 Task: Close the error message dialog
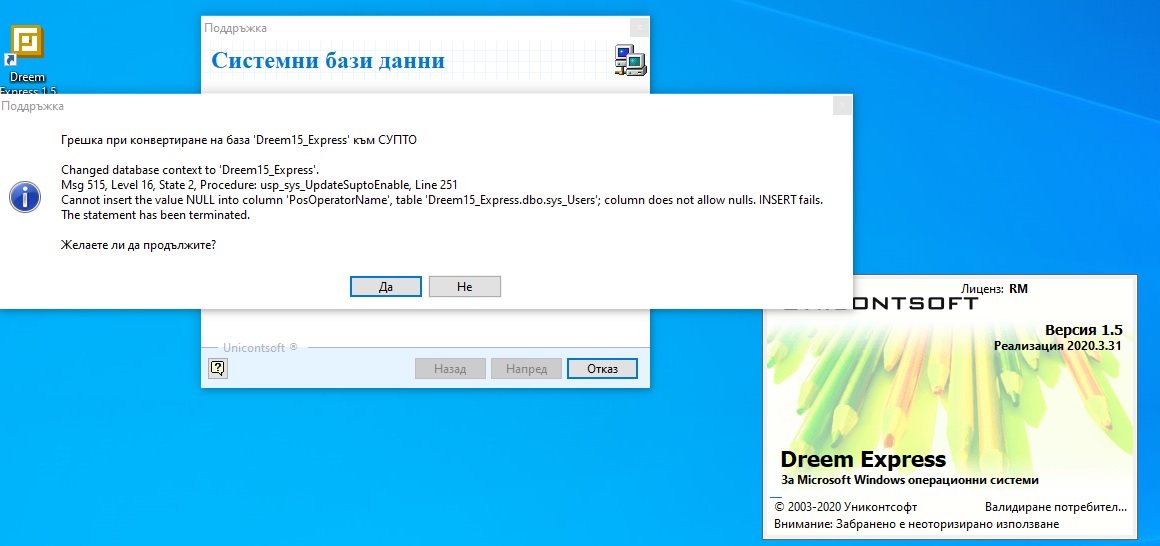tap(842, 106)
